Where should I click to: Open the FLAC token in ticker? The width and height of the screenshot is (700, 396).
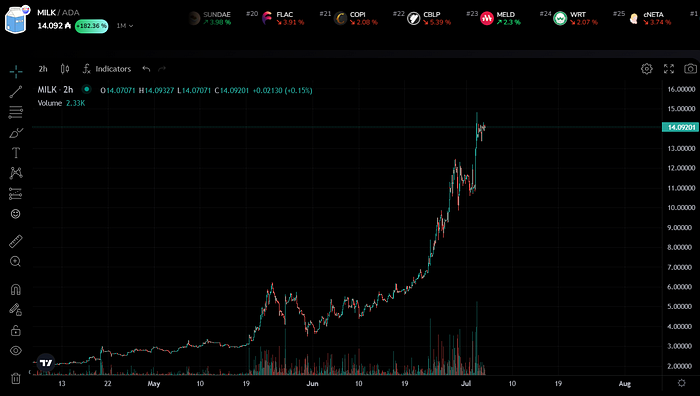click(x=283, y=18)
